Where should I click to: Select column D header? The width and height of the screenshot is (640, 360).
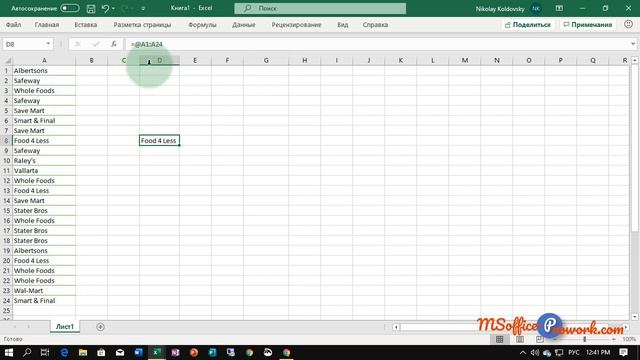point(160,60)
